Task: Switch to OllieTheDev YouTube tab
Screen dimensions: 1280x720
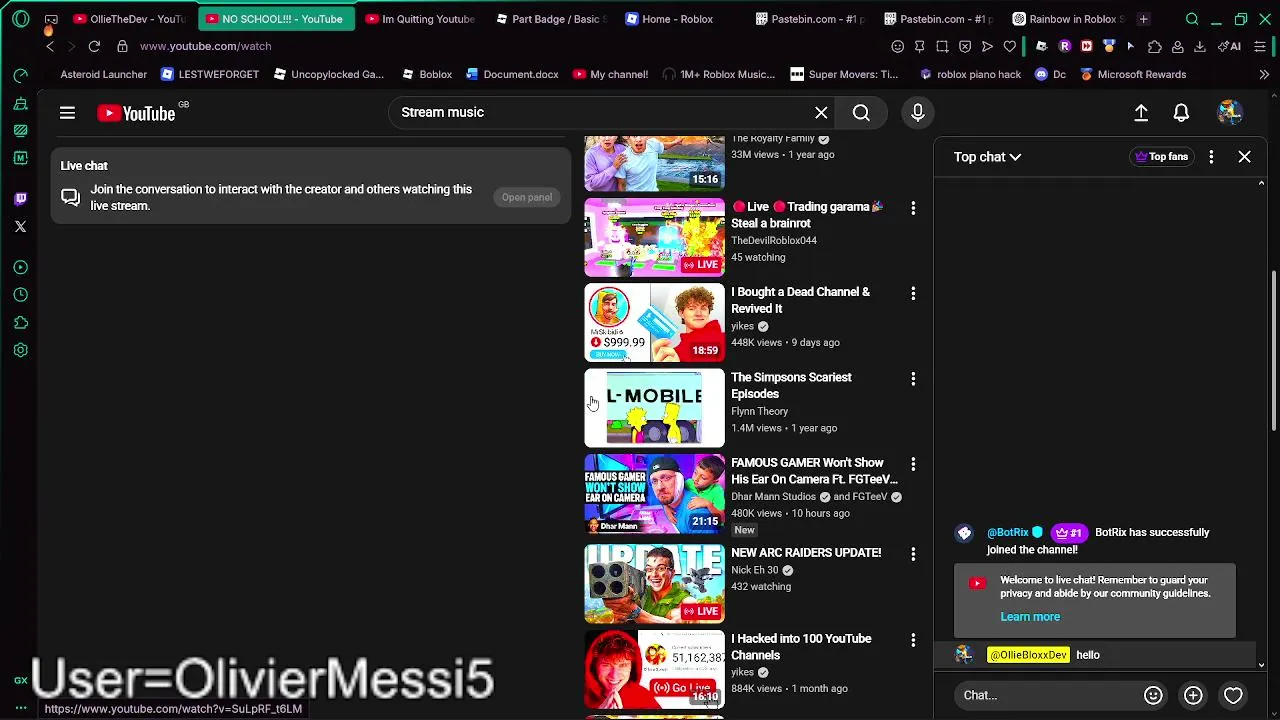Action: coord(131,19)
